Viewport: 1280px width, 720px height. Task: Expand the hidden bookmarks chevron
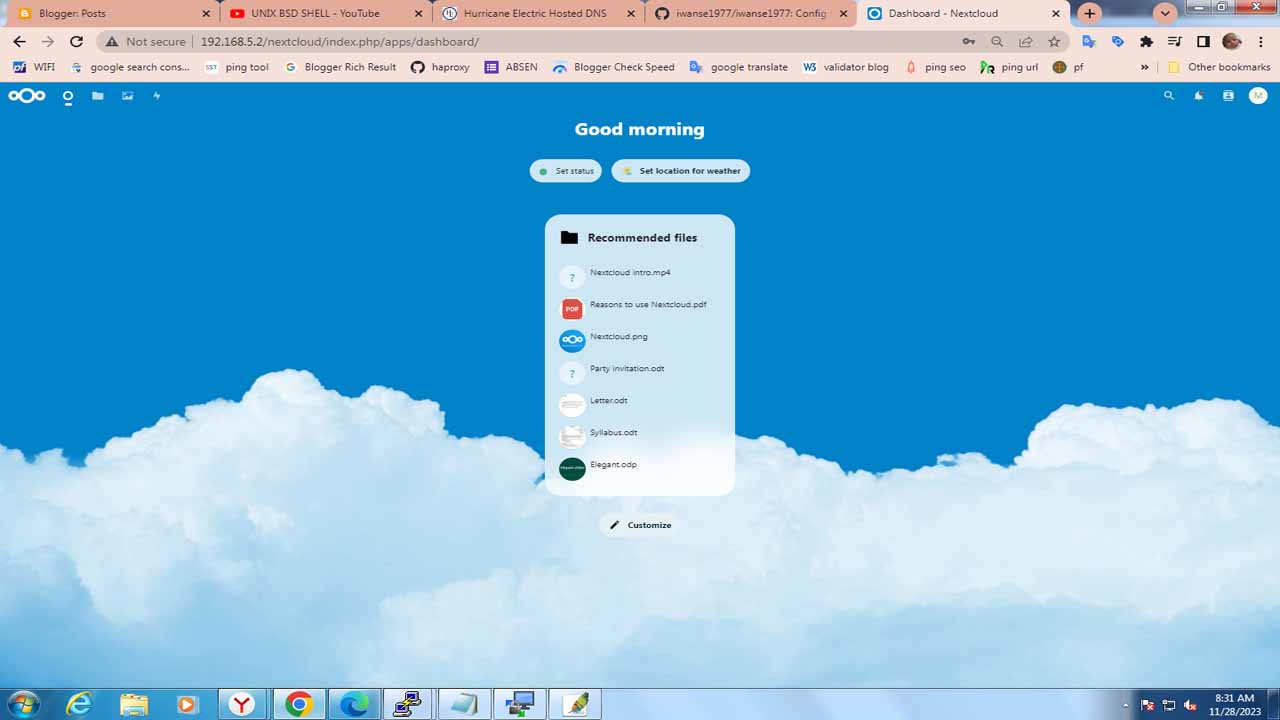[1145, 67]
